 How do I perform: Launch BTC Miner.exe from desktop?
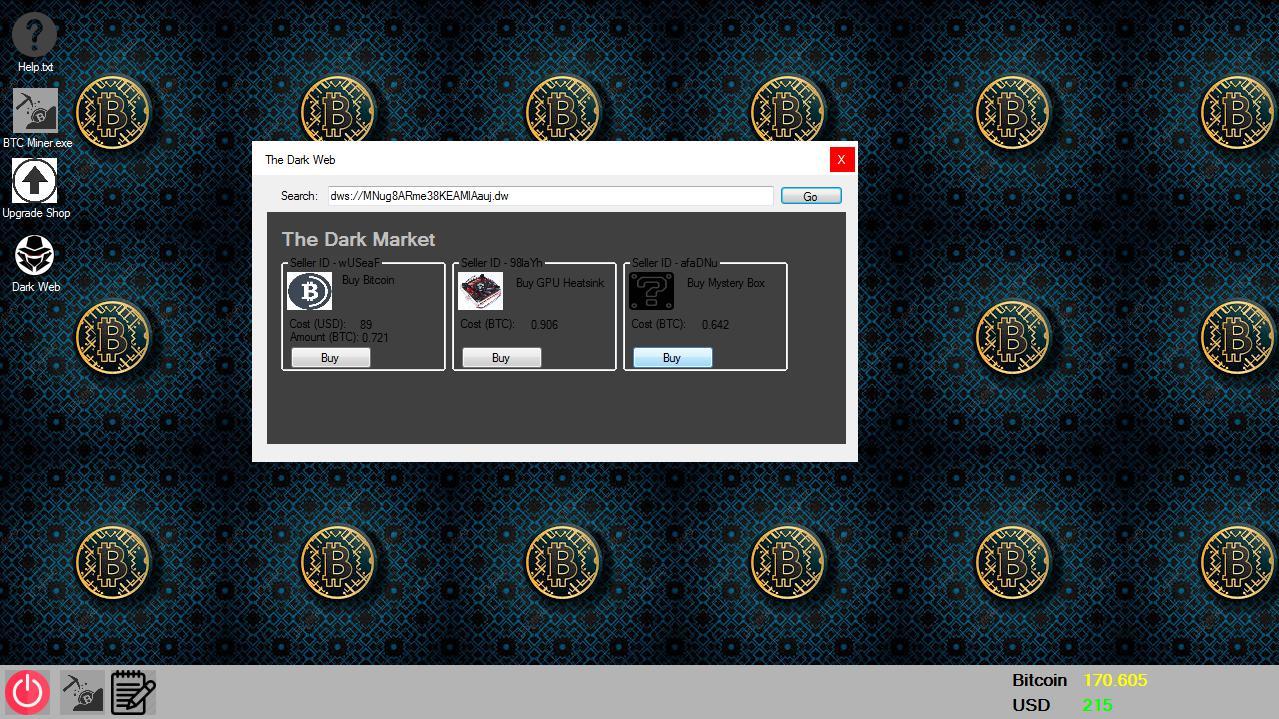coord(36,110)
